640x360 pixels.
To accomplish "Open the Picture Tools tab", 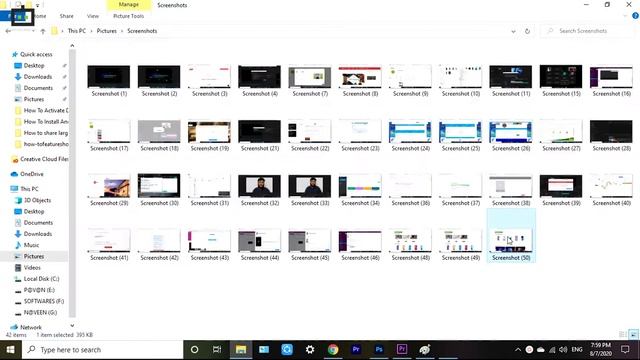I will pyautogui.click(x=128, y=16).
